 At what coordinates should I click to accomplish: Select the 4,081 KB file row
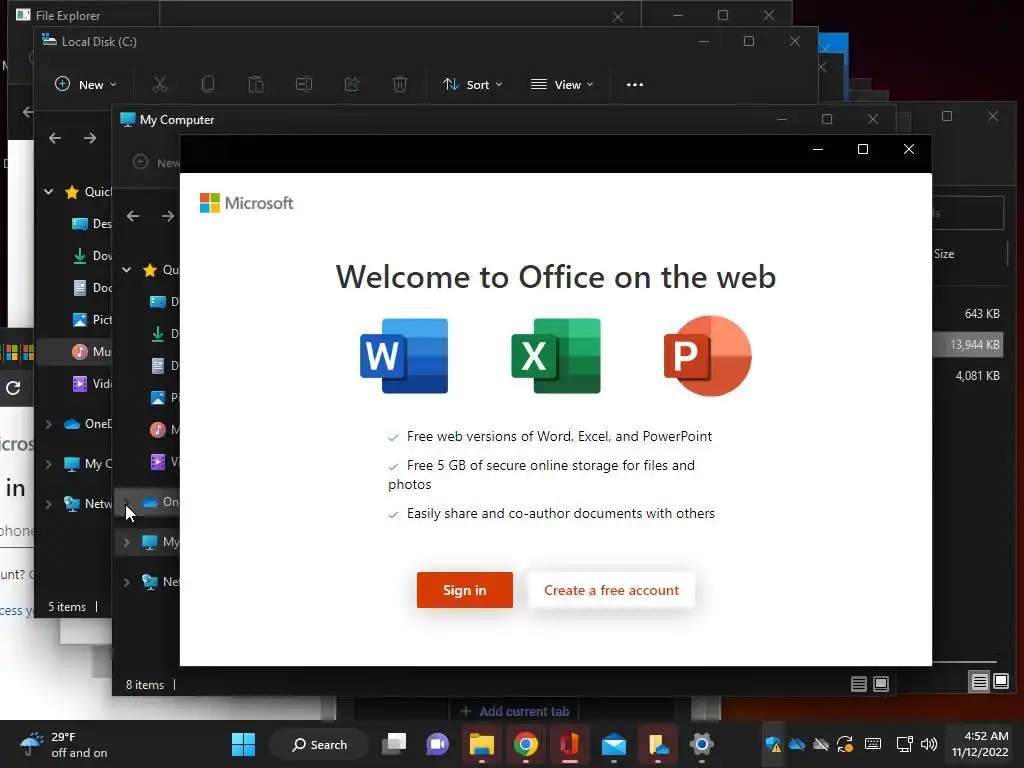coord(968,376)
